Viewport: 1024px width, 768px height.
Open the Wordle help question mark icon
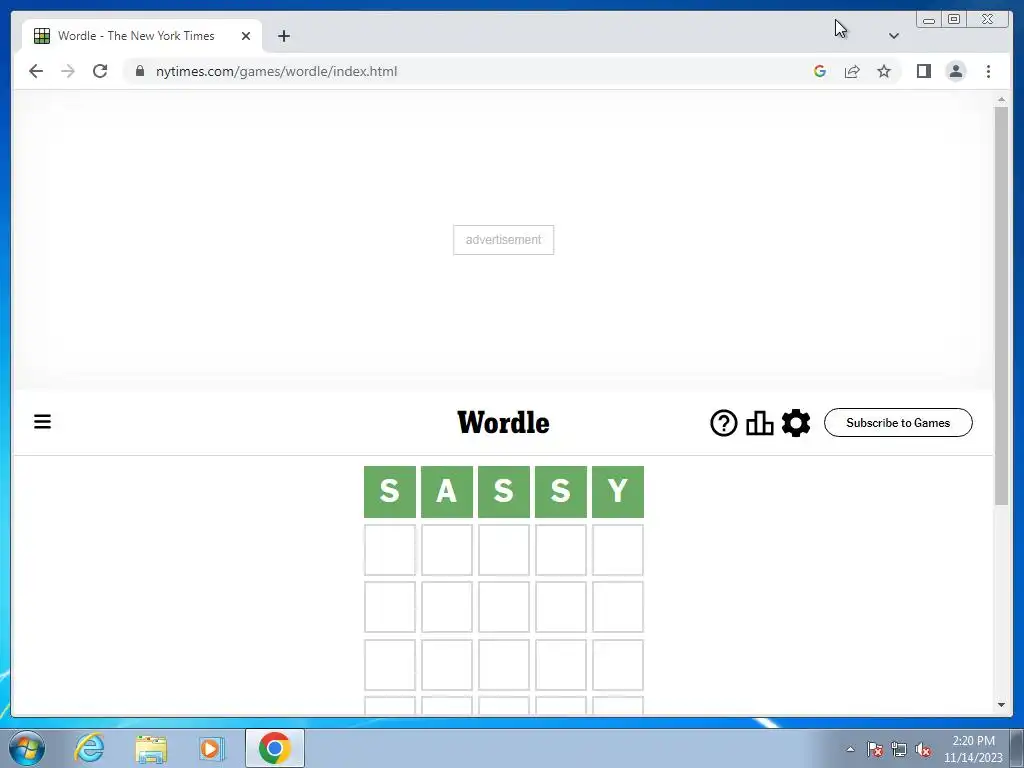(x=724, y=423)
